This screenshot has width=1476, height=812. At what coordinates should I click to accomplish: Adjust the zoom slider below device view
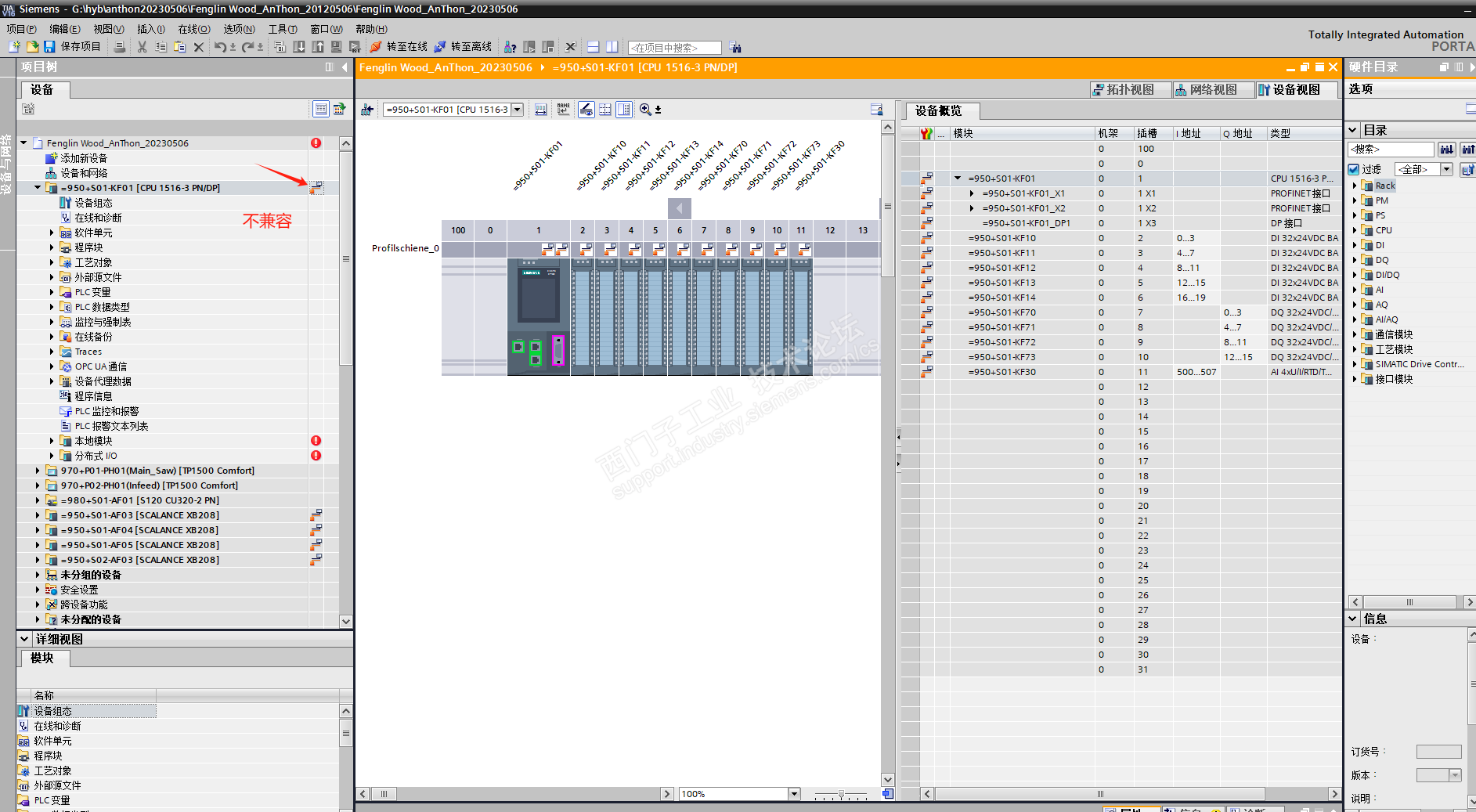point(841,794)
